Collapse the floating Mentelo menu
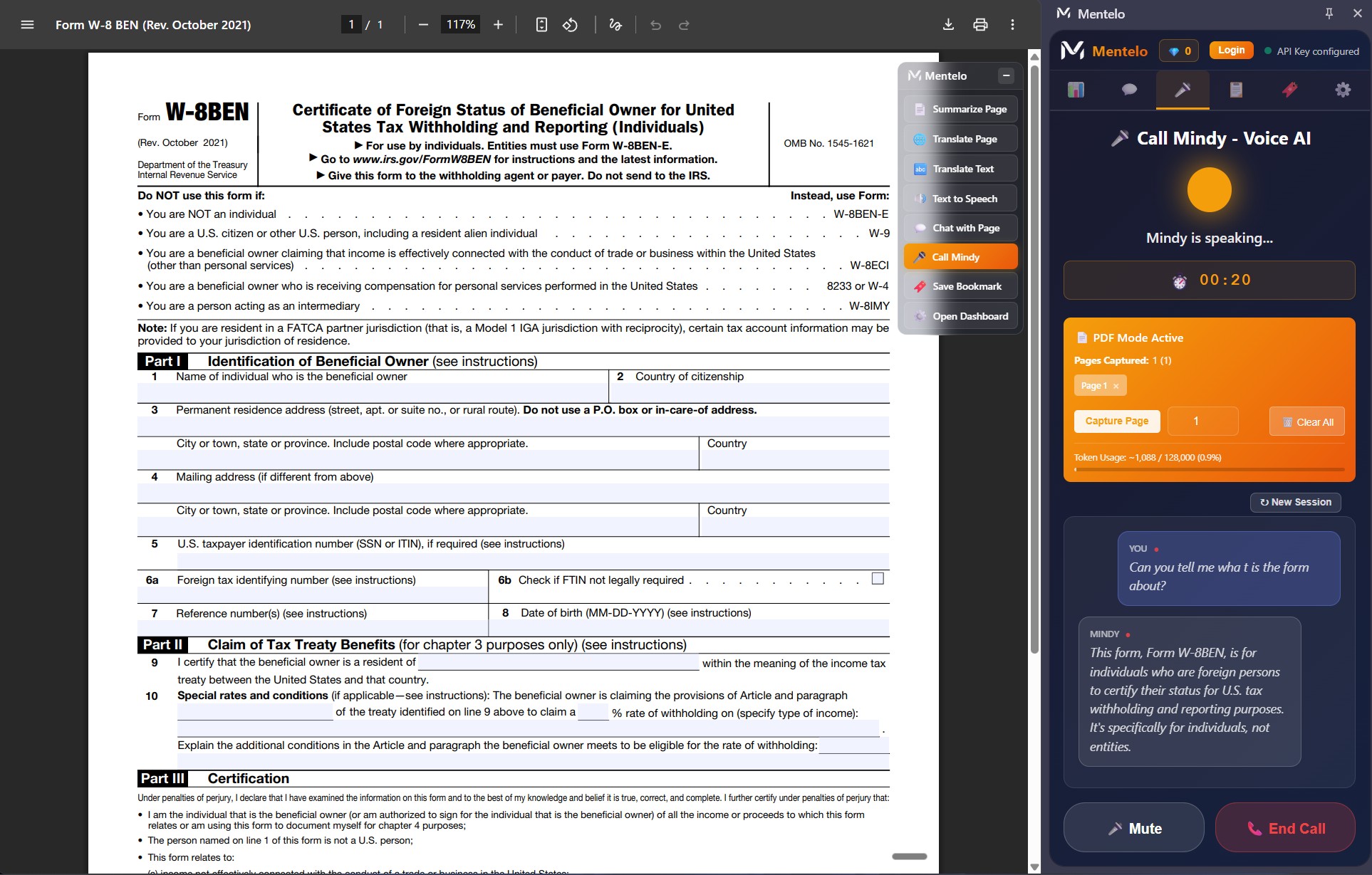The width and height of the screenshot is (1372, 875). pos(1006,75)
